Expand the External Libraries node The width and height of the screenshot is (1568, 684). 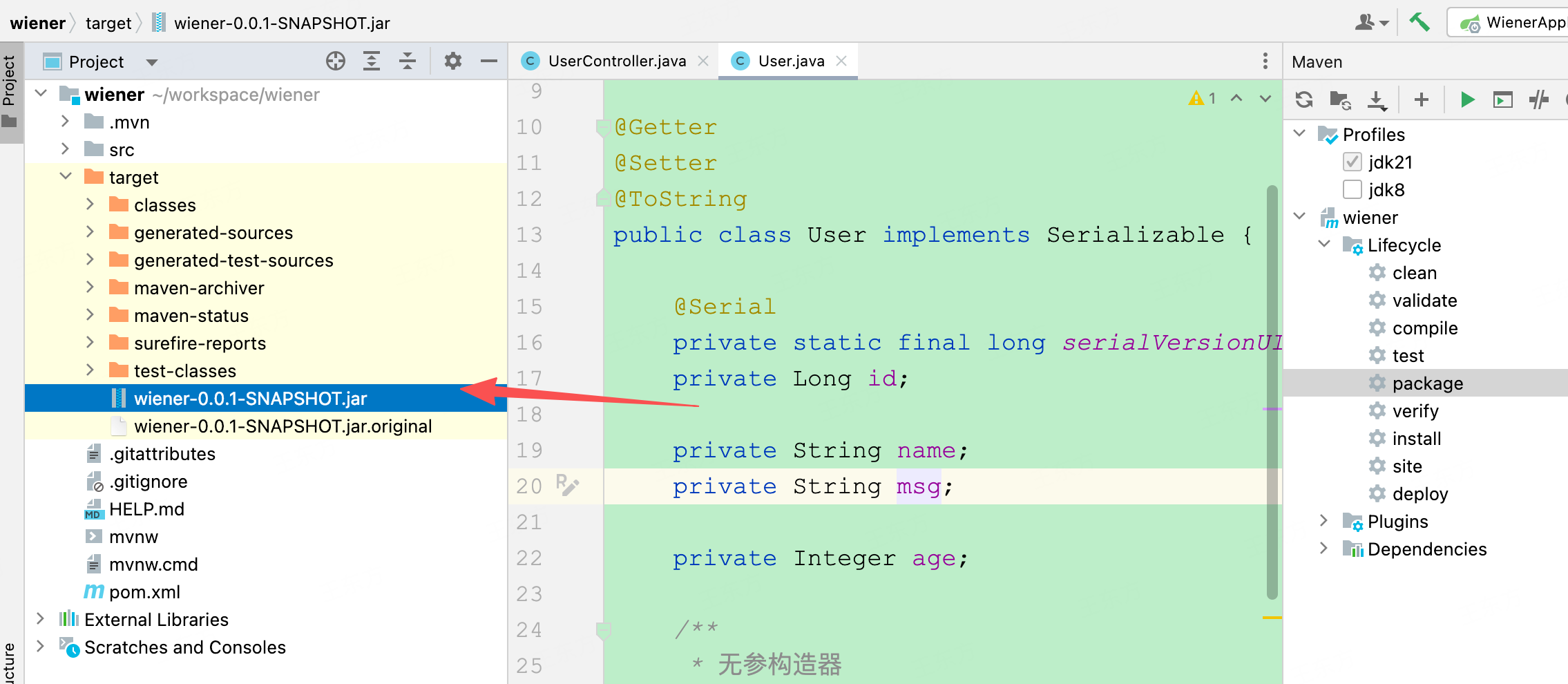[x=40, y=618]
